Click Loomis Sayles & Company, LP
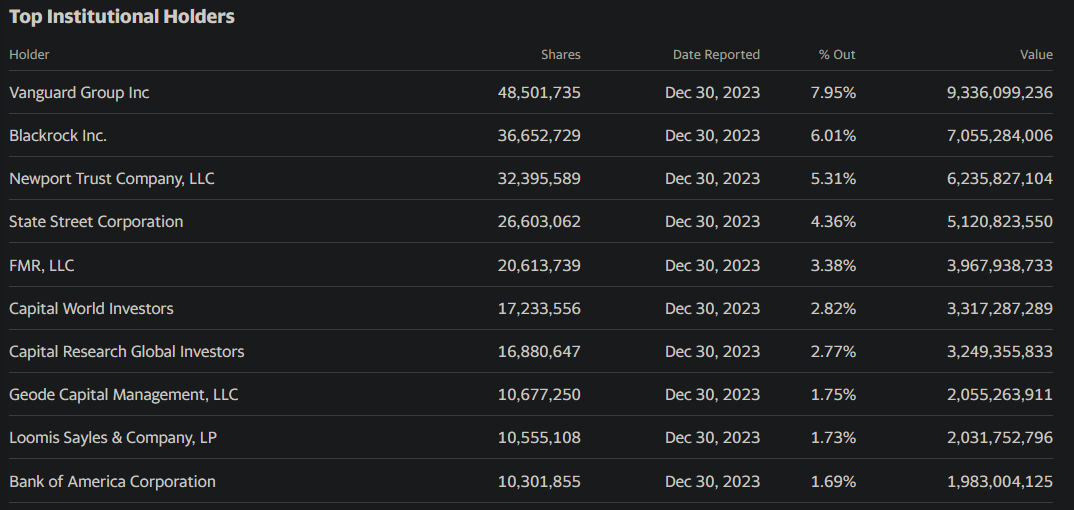 [x=113, y=437]
